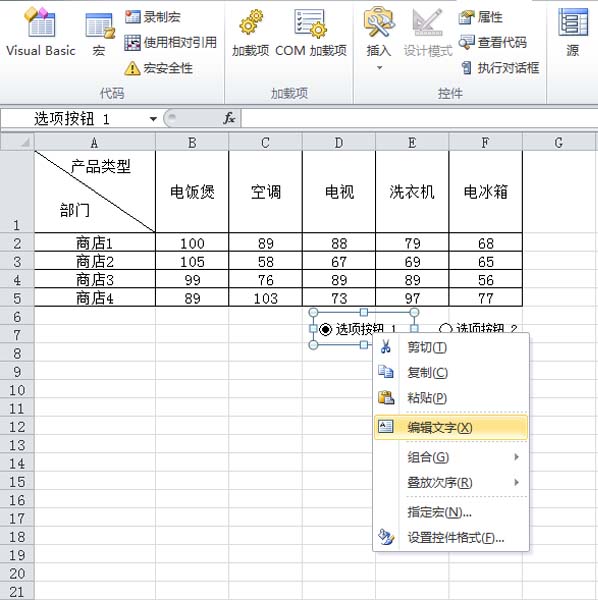Screen dimensions: 598x600
Task: Select cell with value 97
Action: coord(412,298)
